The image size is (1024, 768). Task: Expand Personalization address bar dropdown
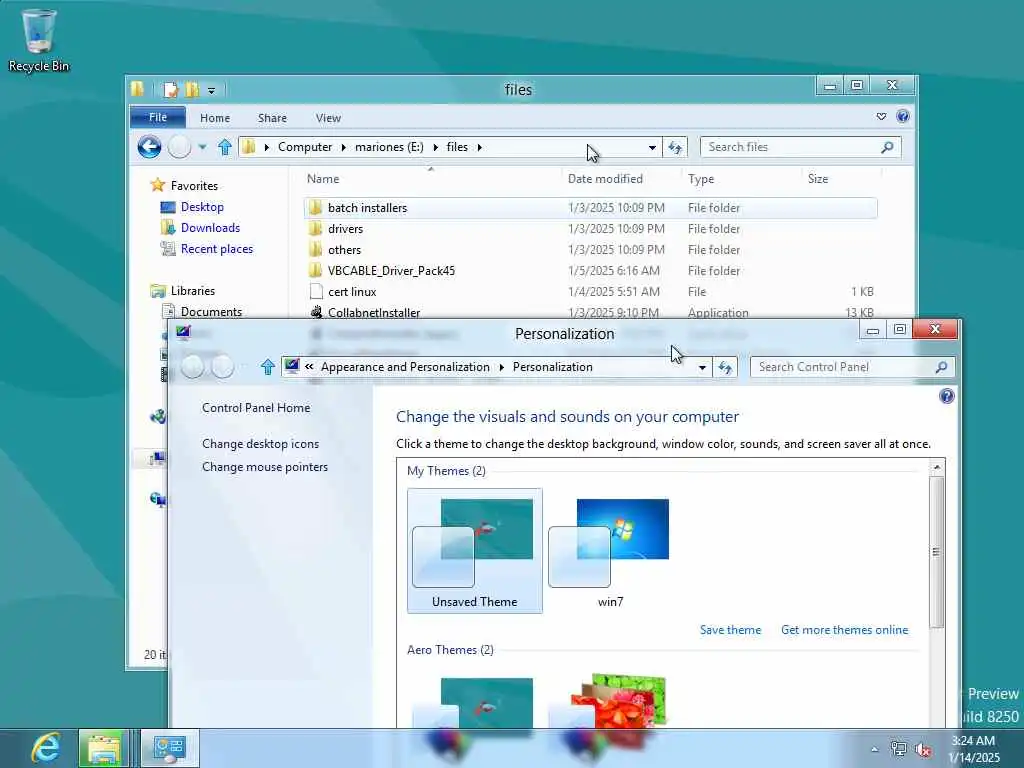[702, 368]
